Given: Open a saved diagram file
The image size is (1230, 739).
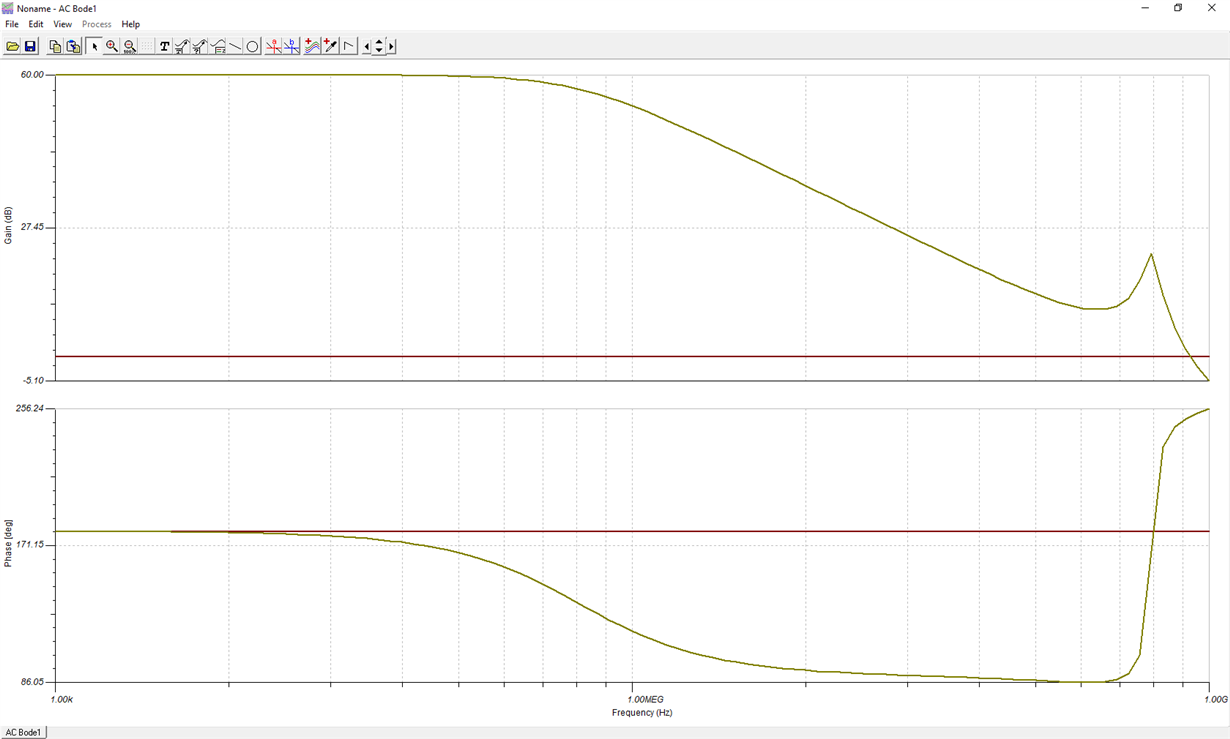Looking at the screenshot, I should 11,46.
